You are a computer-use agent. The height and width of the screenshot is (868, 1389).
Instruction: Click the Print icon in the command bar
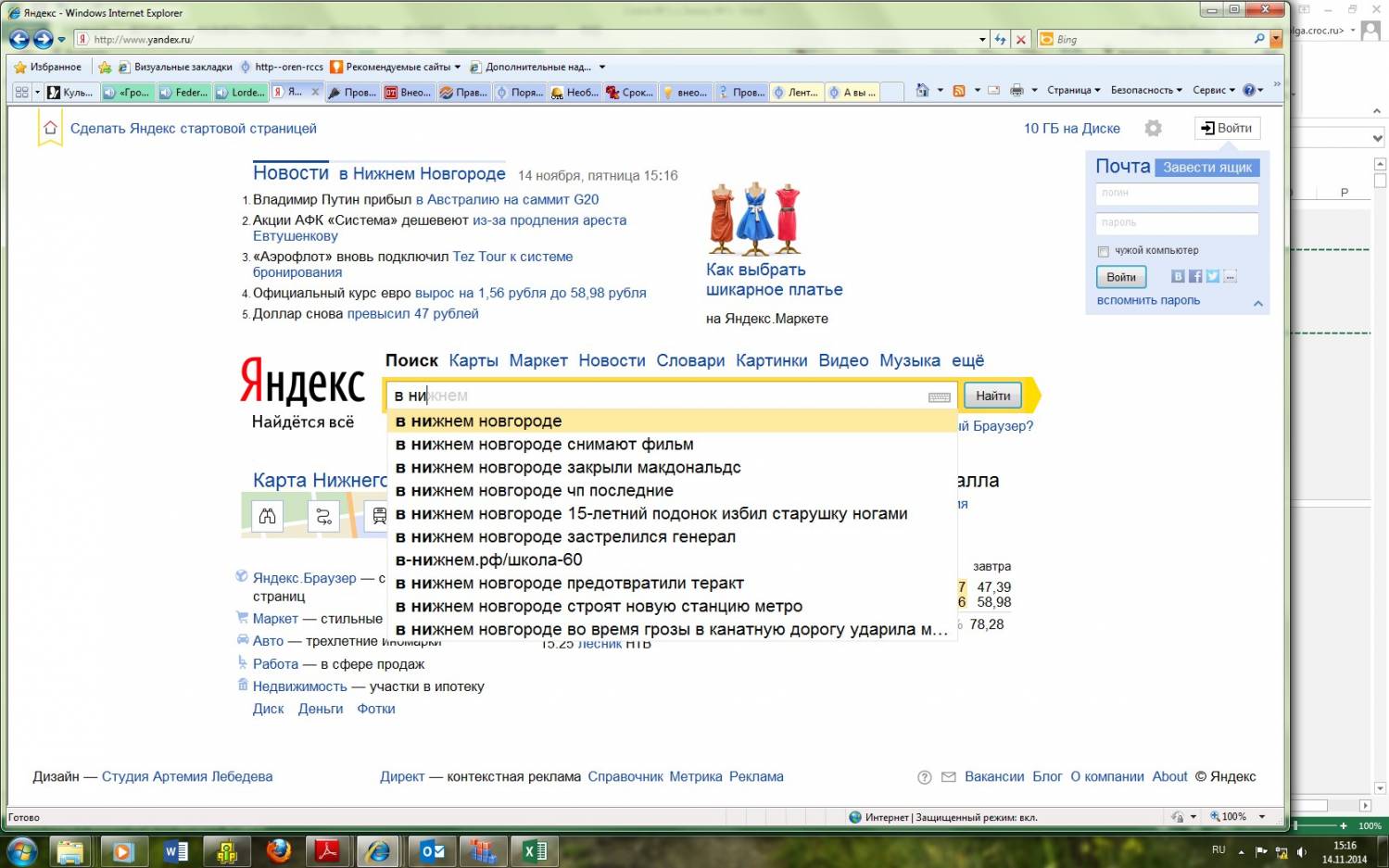tap(1016, 90)
